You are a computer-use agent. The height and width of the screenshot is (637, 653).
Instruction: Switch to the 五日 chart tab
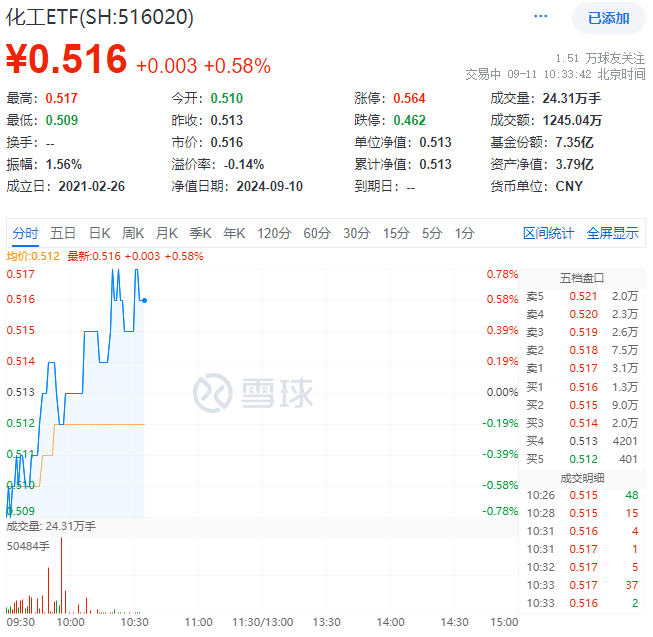pos(62,233)
